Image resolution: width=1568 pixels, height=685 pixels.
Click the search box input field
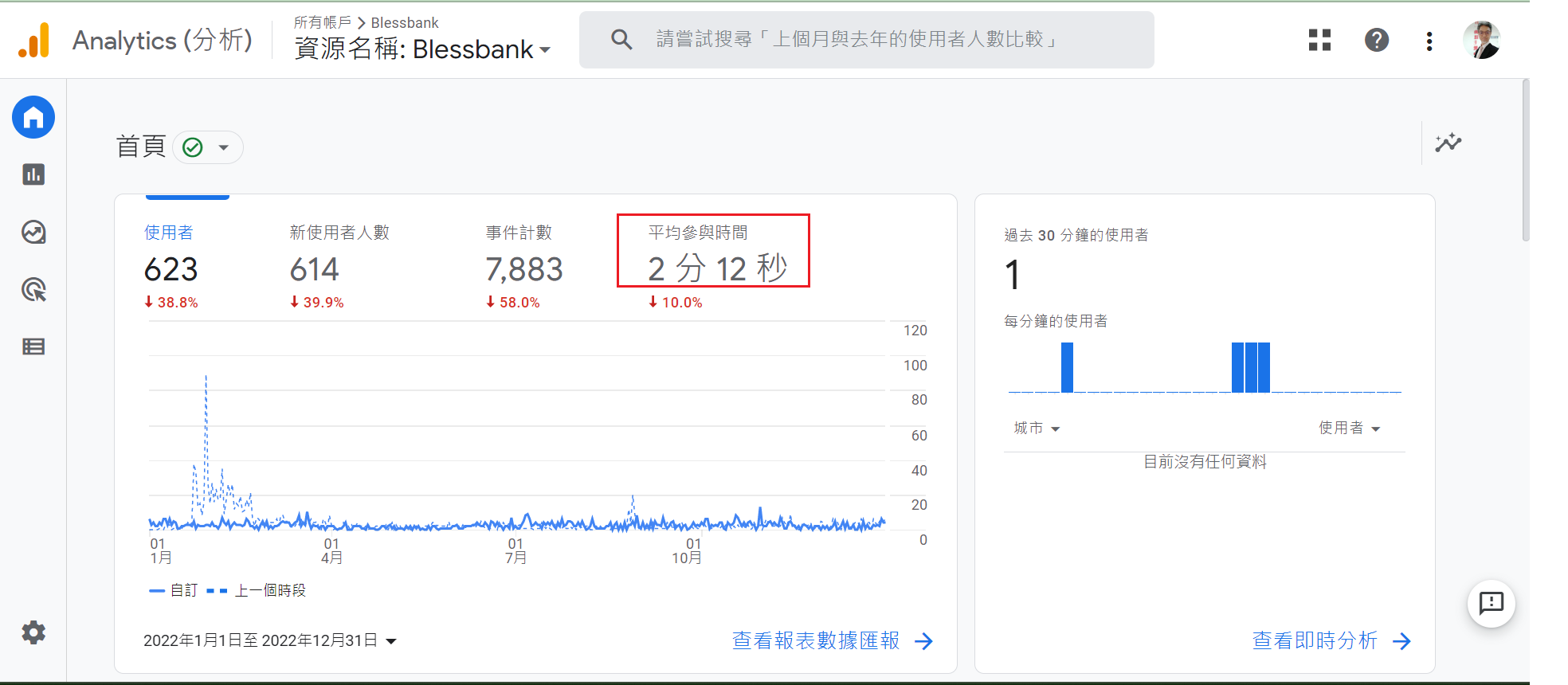(x=867, y=40)
